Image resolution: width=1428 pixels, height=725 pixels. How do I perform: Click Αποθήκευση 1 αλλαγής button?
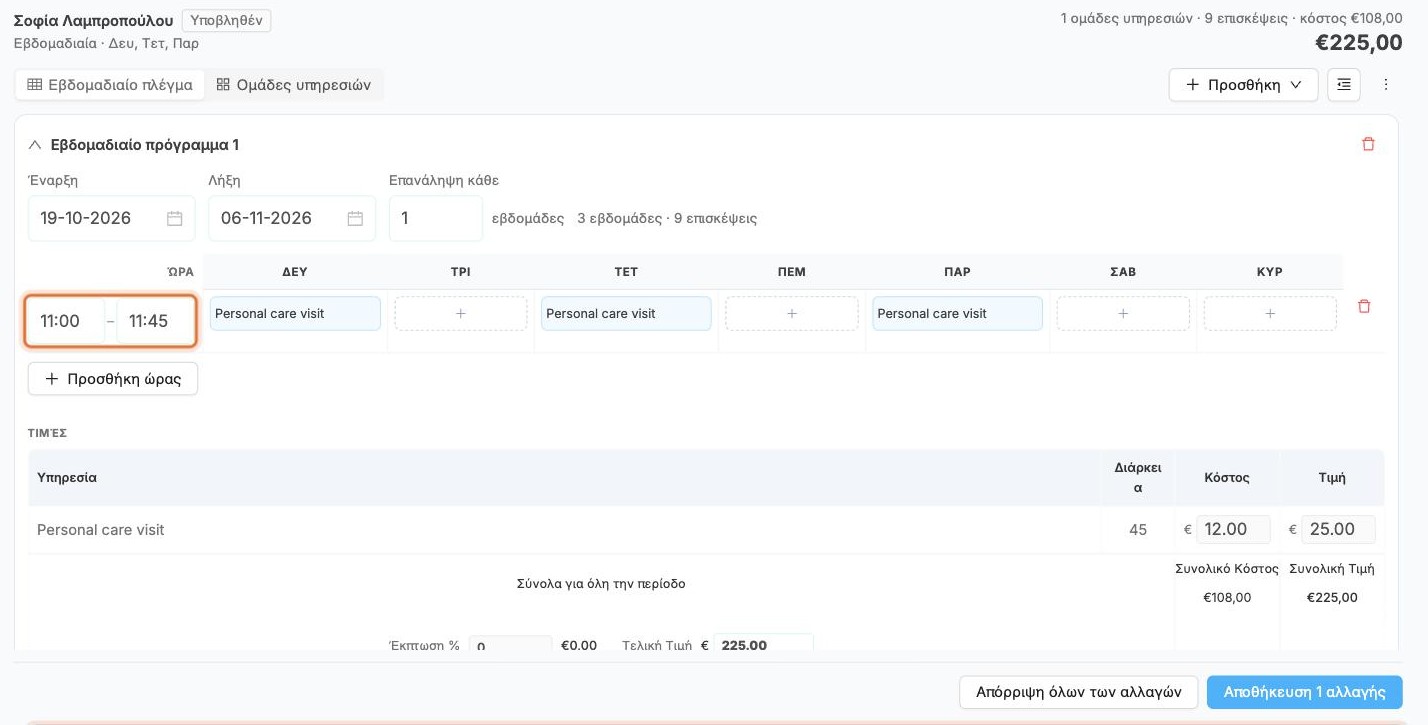click(x=1304, y=692)
